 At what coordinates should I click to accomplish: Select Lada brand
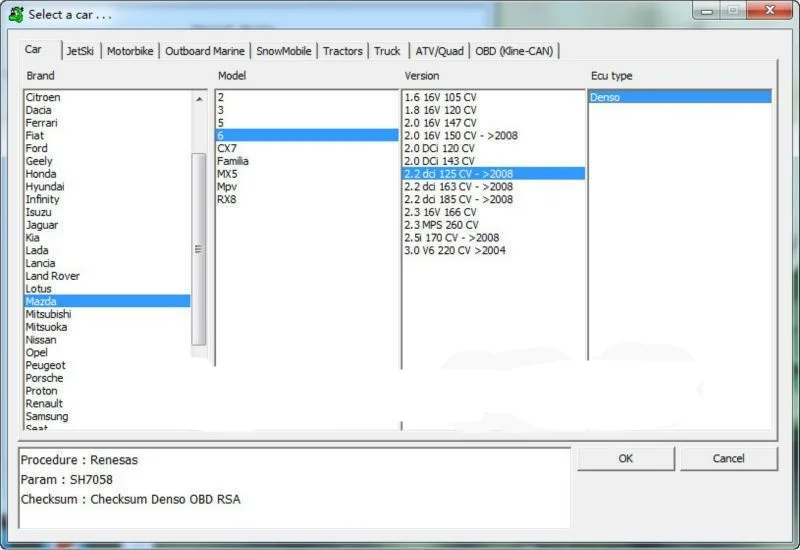pos(107,250)
